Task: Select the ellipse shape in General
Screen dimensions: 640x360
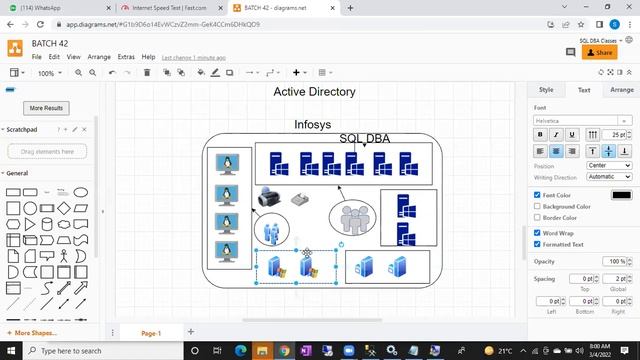Action: pos(80,192)
